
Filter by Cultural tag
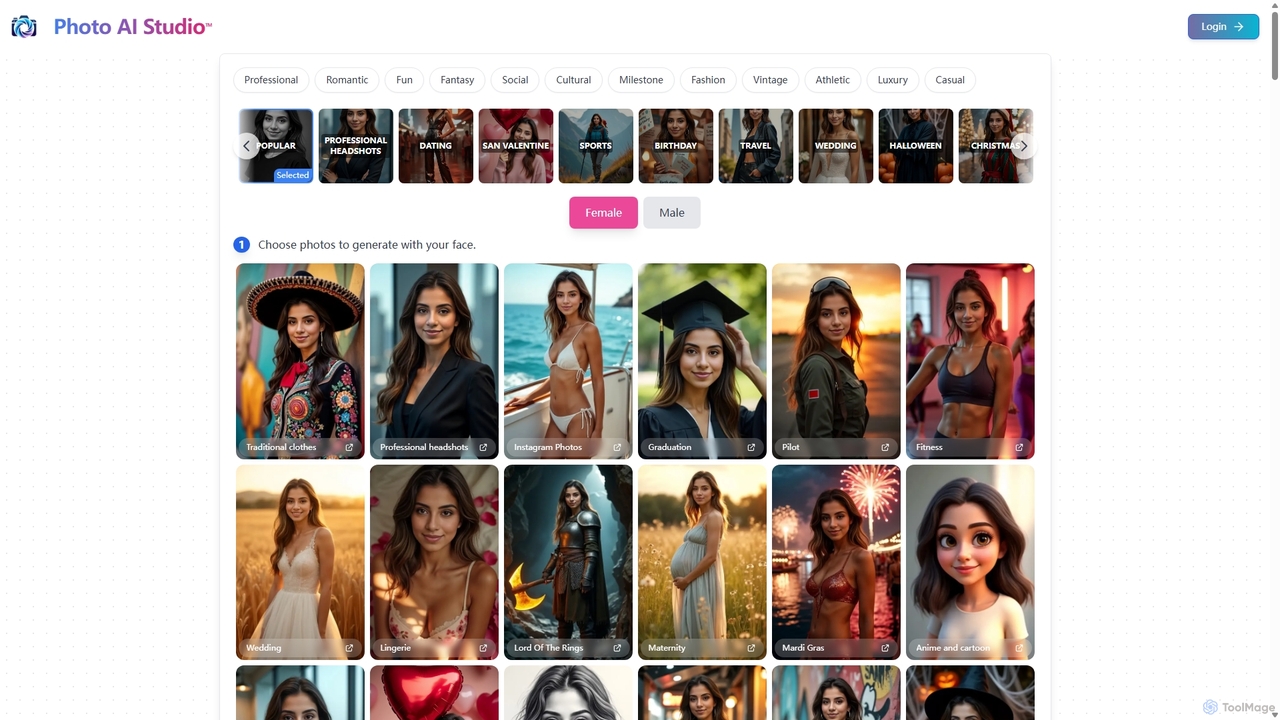click(x=573, y=80)
